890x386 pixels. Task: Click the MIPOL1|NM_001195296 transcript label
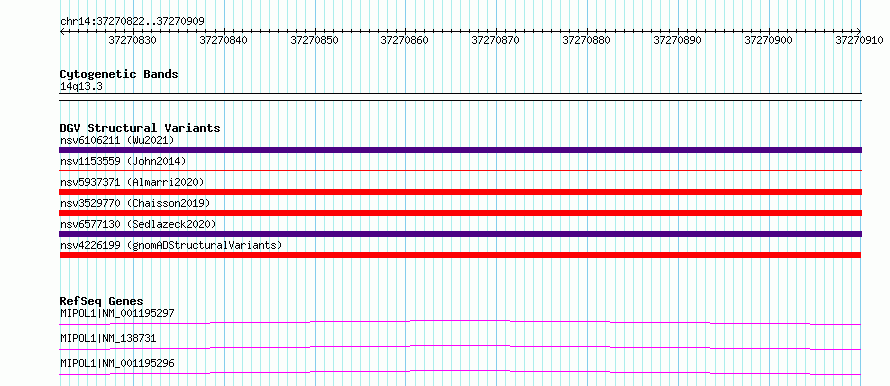pos(117,363)
